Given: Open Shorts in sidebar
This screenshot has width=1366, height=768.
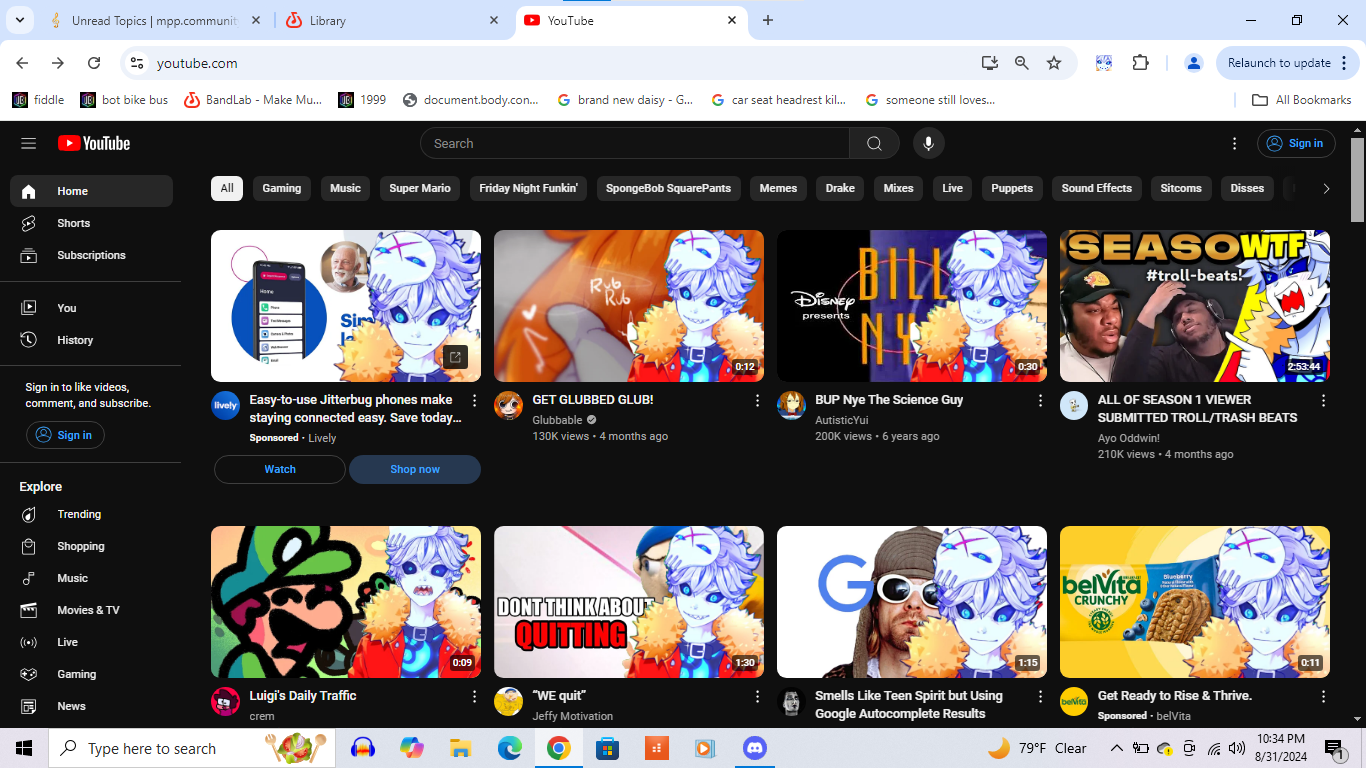Looking at the screenshot, I should pos(91,223).
